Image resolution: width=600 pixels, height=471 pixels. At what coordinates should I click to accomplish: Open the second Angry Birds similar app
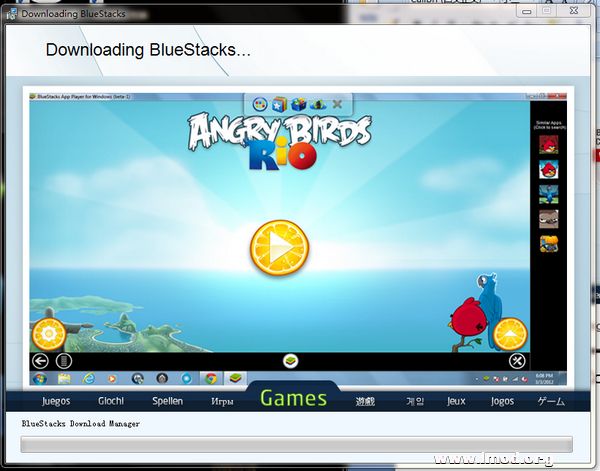[548, 169]
